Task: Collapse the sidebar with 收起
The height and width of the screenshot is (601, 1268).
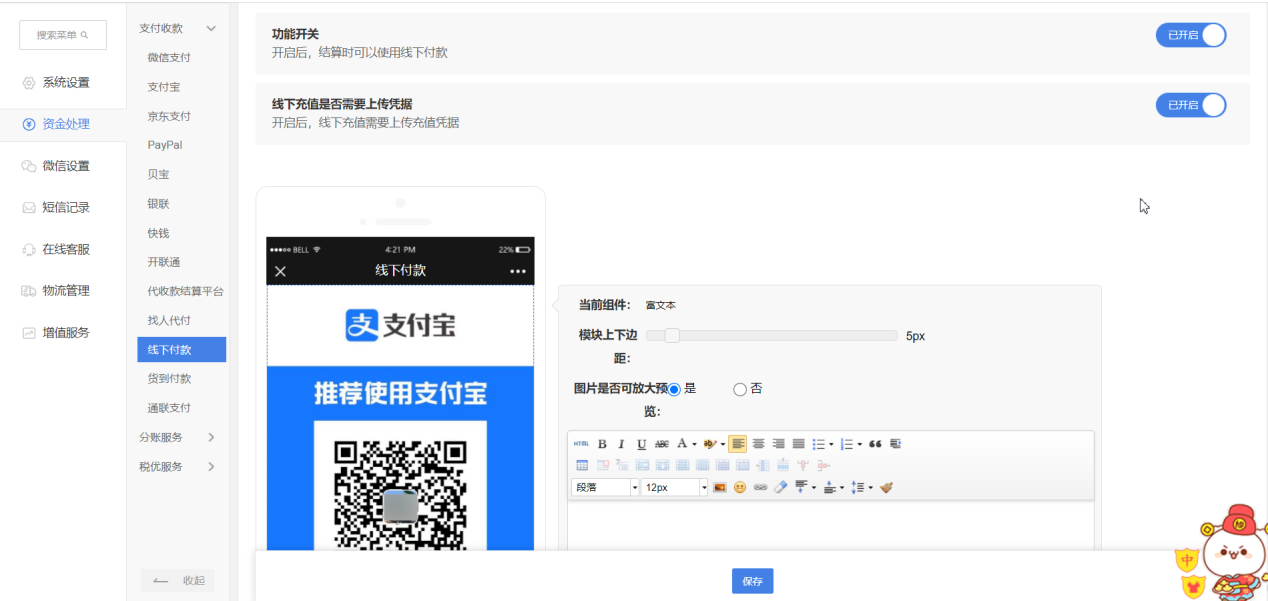Action: click(x=177, y=581)
